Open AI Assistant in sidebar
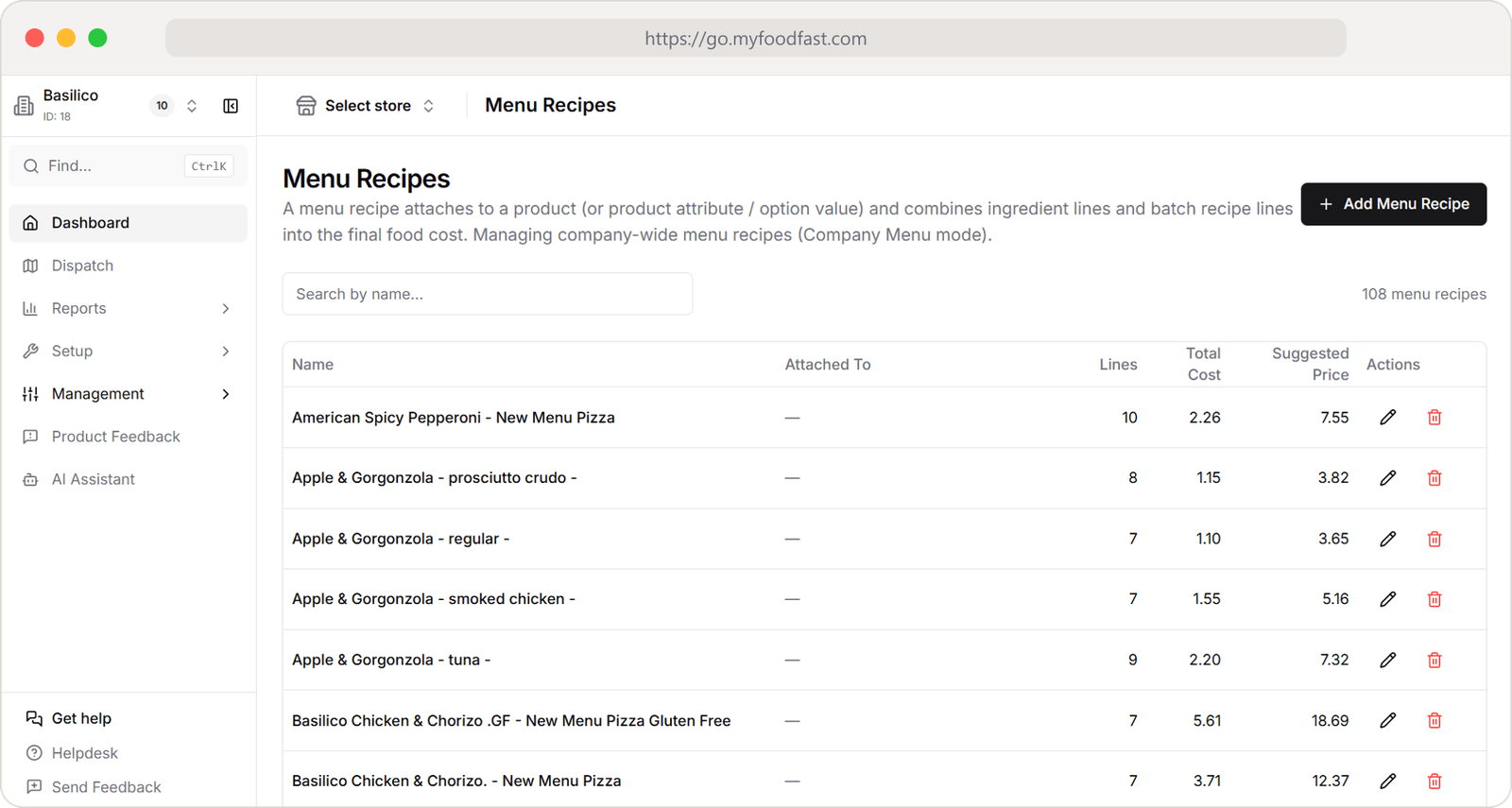 pos(129,479)
